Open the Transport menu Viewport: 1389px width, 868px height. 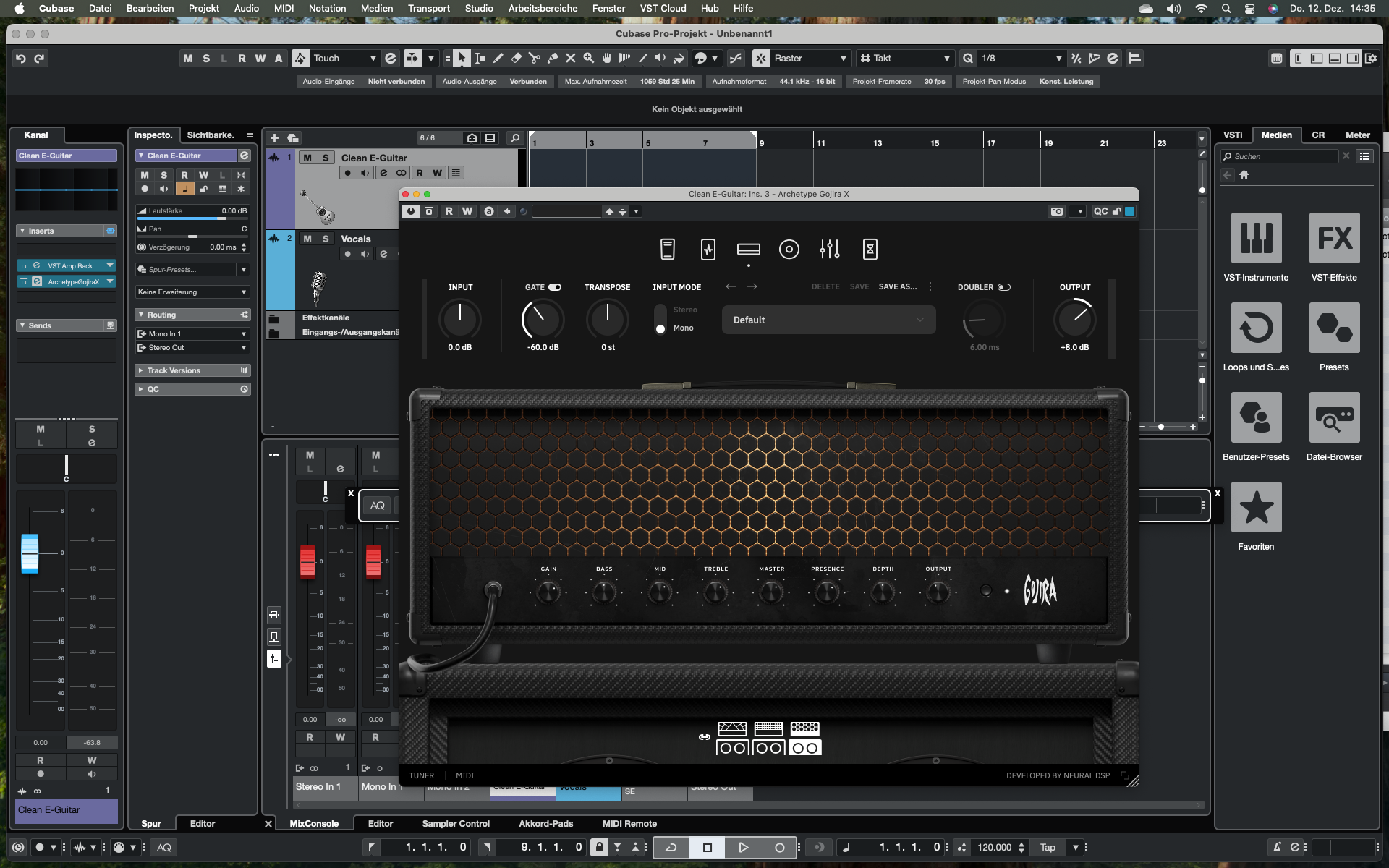(x=428, y=8)
